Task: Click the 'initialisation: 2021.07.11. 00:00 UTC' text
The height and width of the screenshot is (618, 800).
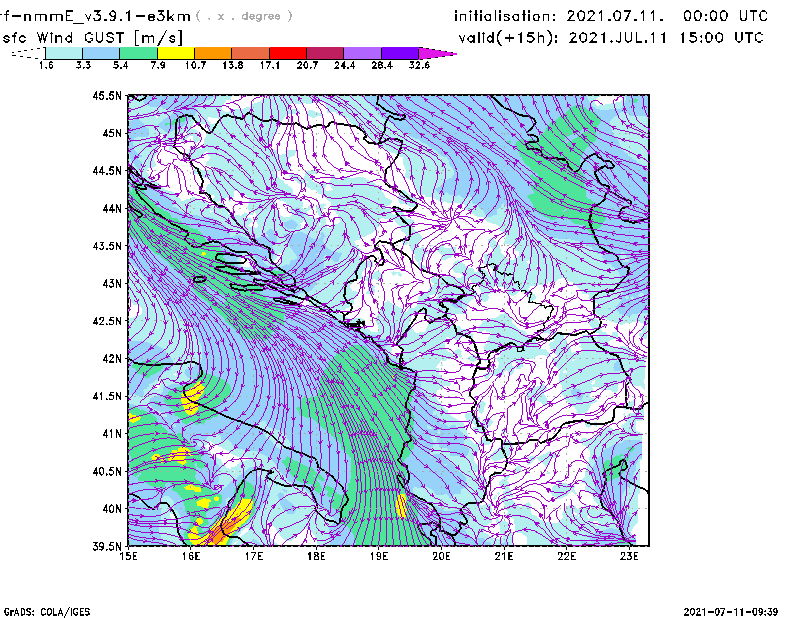Action: coord(611,16)
